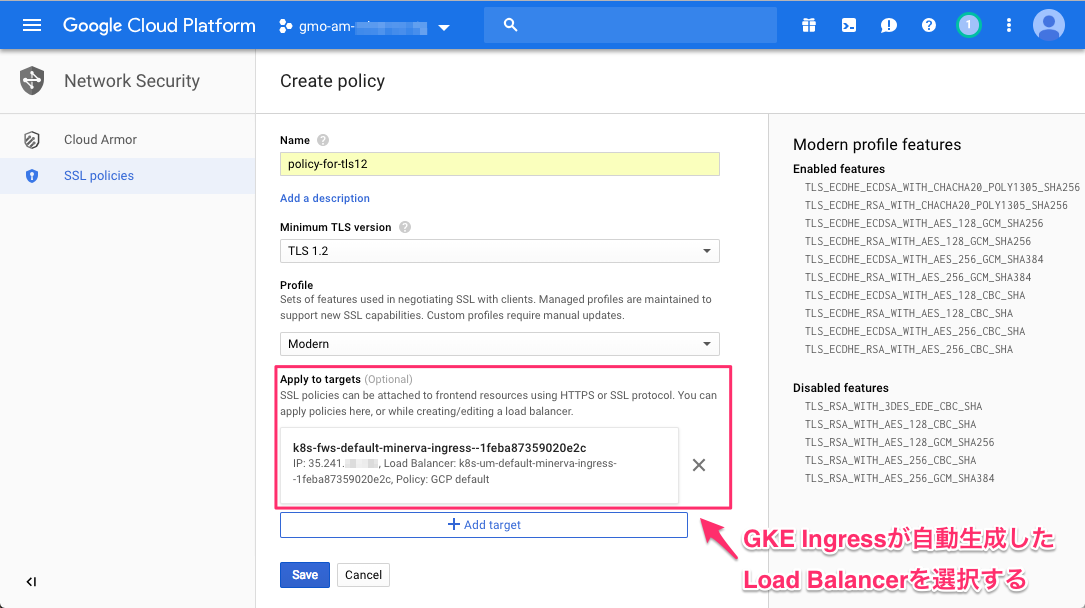
Task: Open the feedback alert icon
Action: pos(888,25)
